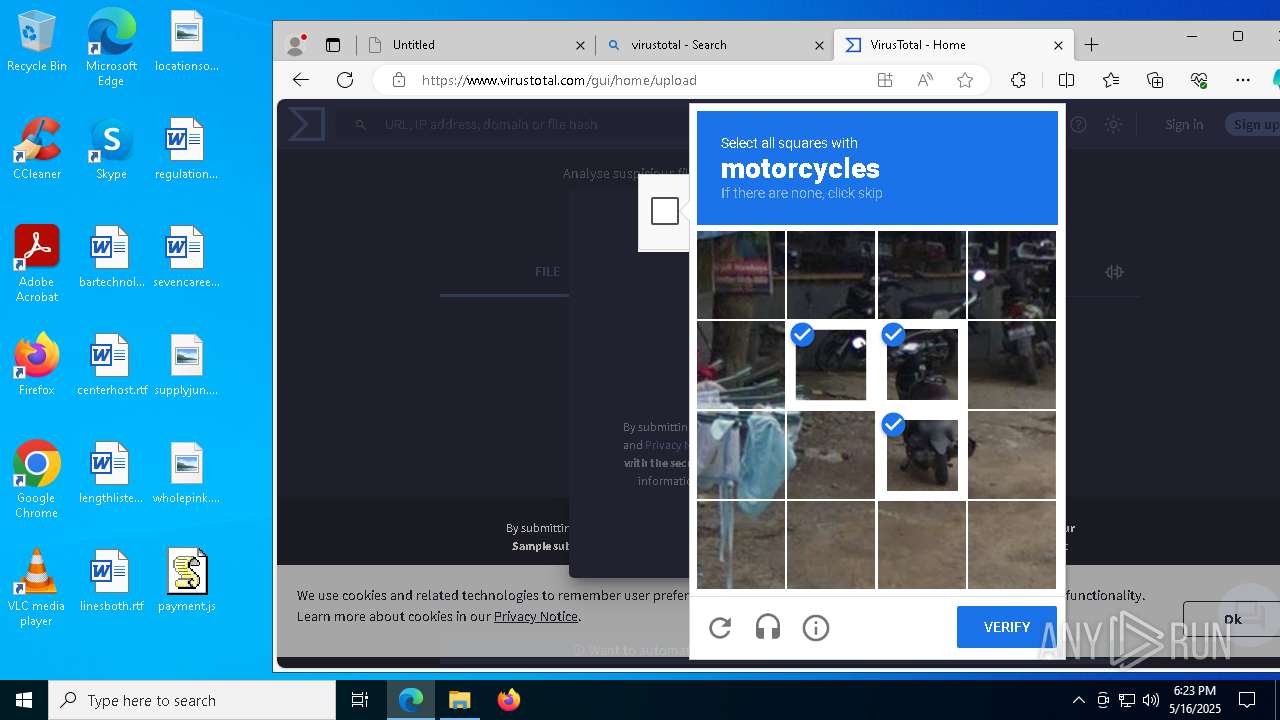This screenshot has width=1280, height=720.
Task: Select the payment.js file on desktop
Action: click(x=187, y=581)
